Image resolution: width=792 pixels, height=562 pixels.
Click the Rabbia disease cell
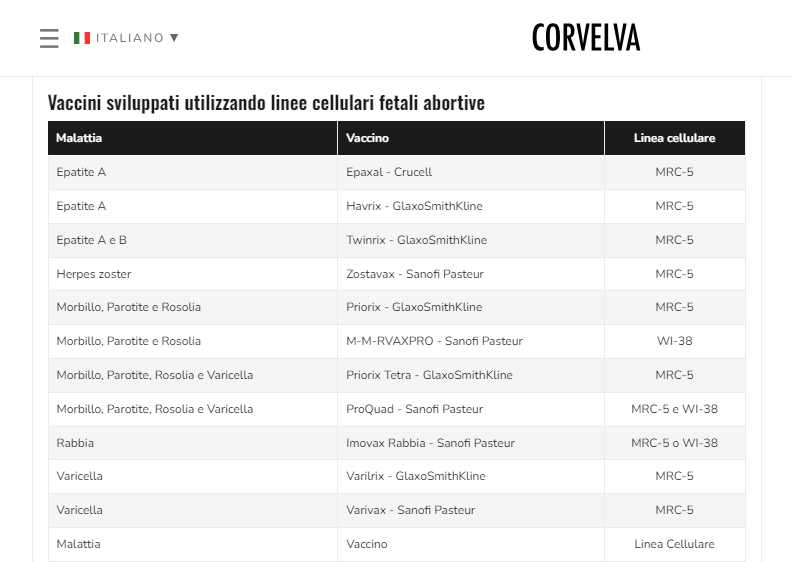(192, 443)
